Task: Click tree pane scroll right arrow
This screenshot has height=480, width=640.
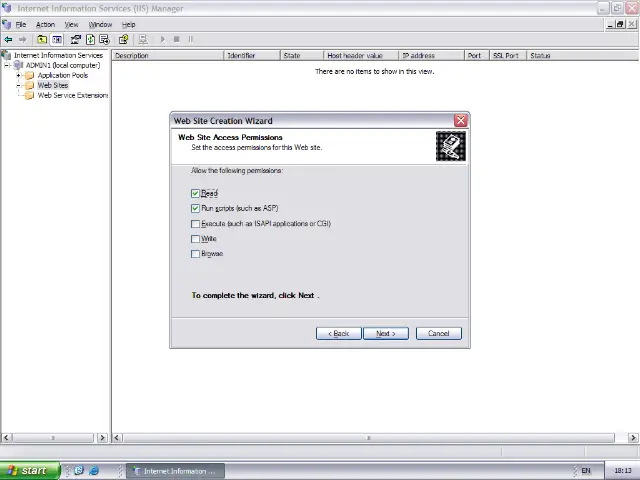Action: [x=102, y=438]
